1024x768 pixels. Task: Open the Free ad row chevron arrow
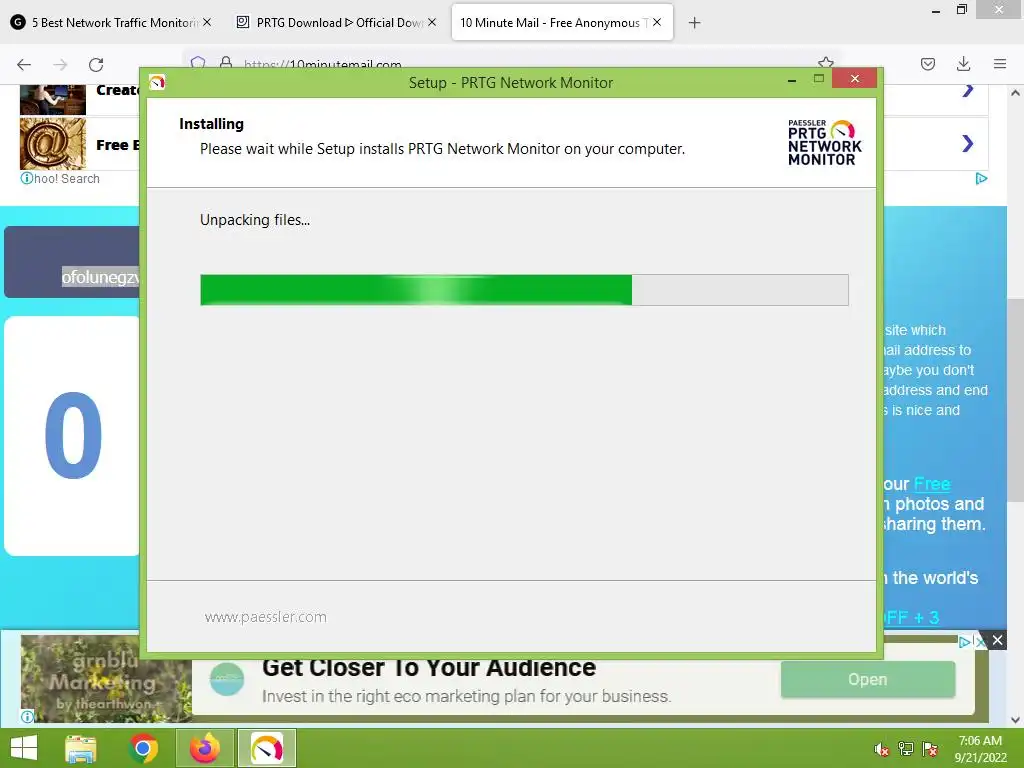tap(968, 143)
